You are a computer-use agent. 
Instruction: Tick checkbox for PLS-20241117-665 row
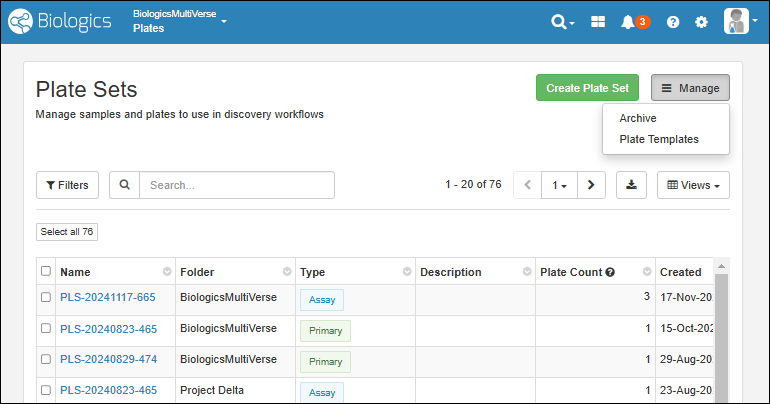(46, 297)
